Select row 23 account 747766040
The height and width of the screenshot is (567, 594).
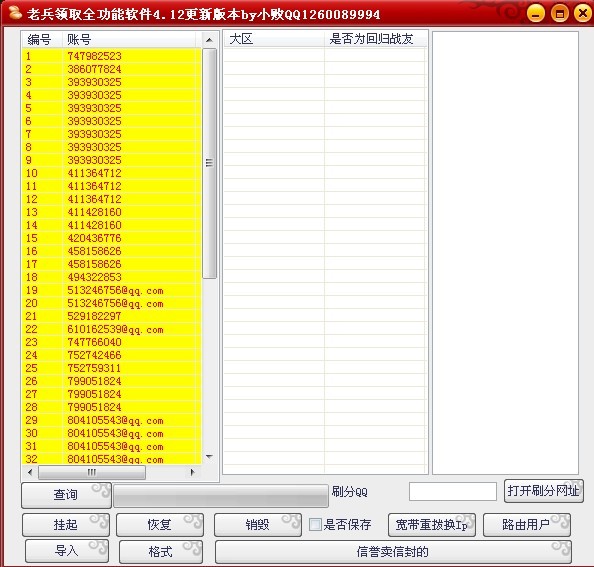click(112, 342)
